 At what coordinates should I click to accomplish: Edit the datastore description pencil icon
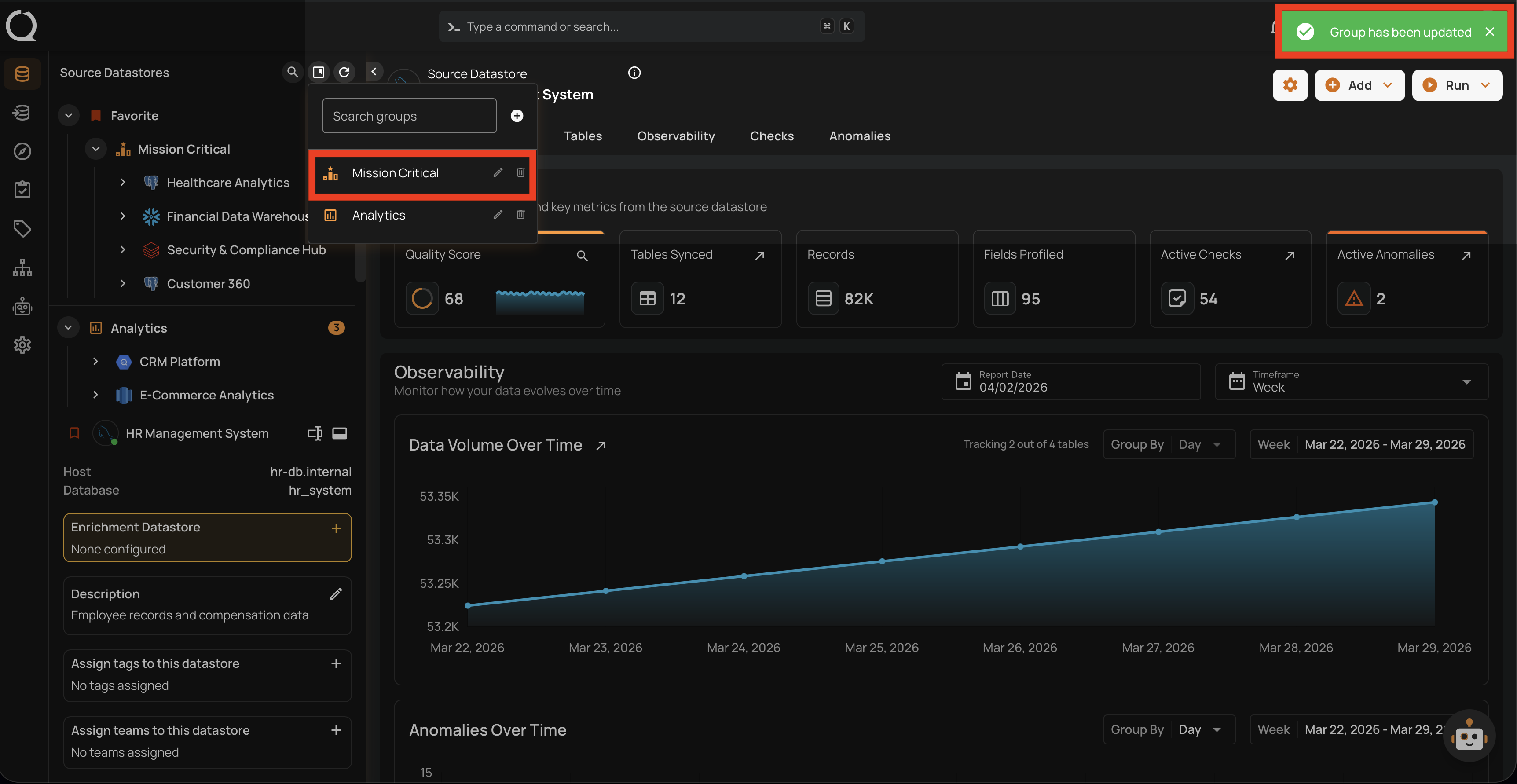tap(336, 594)
